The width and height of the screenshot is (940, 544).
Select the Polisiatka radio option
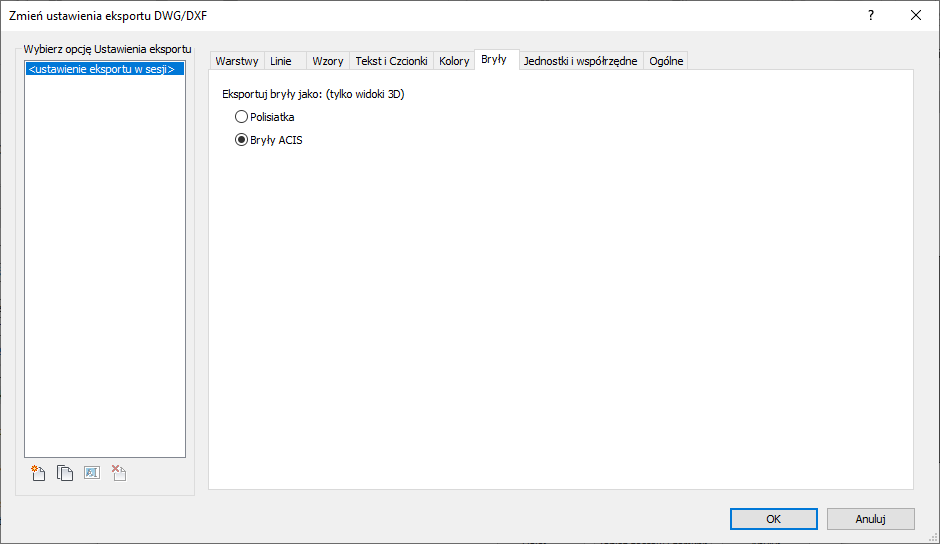tap(241, 117)
